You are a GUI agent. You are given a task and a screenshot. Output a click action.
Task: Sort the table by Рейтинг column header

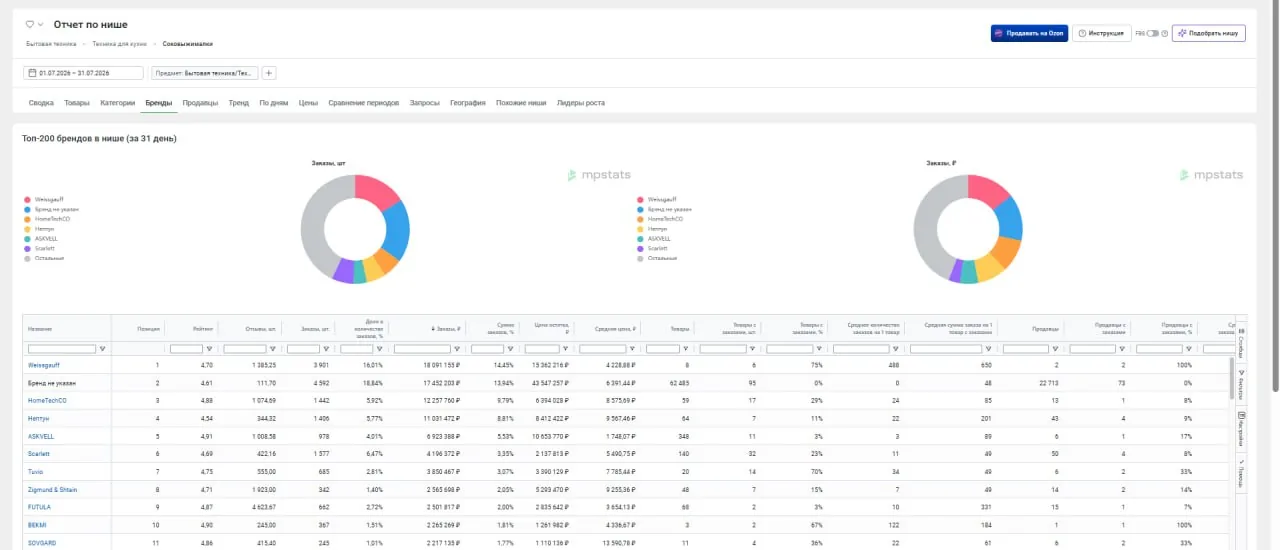click(x=203, y=327)
